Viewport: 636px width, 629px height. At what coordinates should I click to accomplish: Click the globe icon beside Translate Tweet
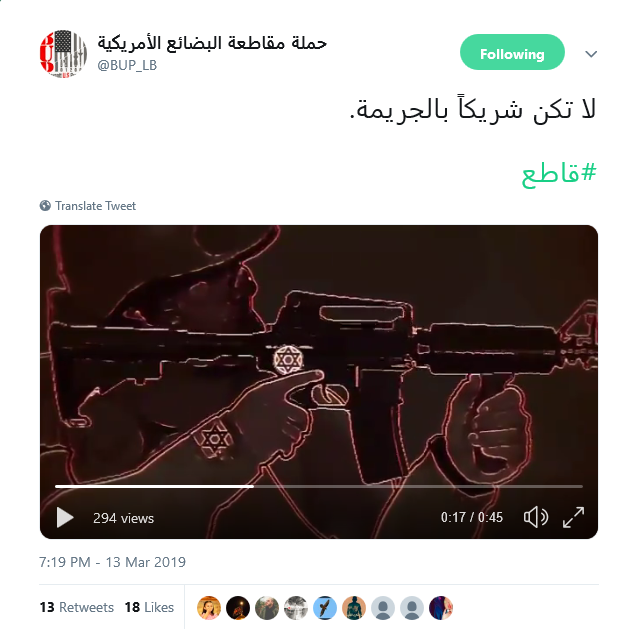point(45,206)
